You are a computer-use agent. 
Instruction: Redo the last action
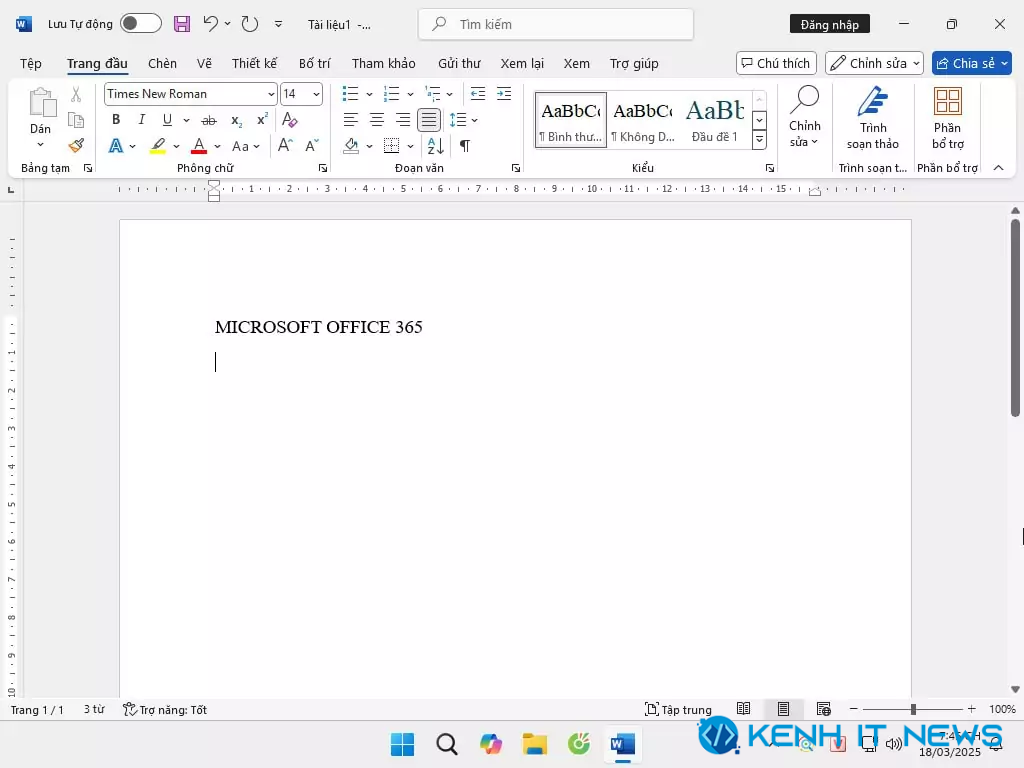tap(249, 24)
